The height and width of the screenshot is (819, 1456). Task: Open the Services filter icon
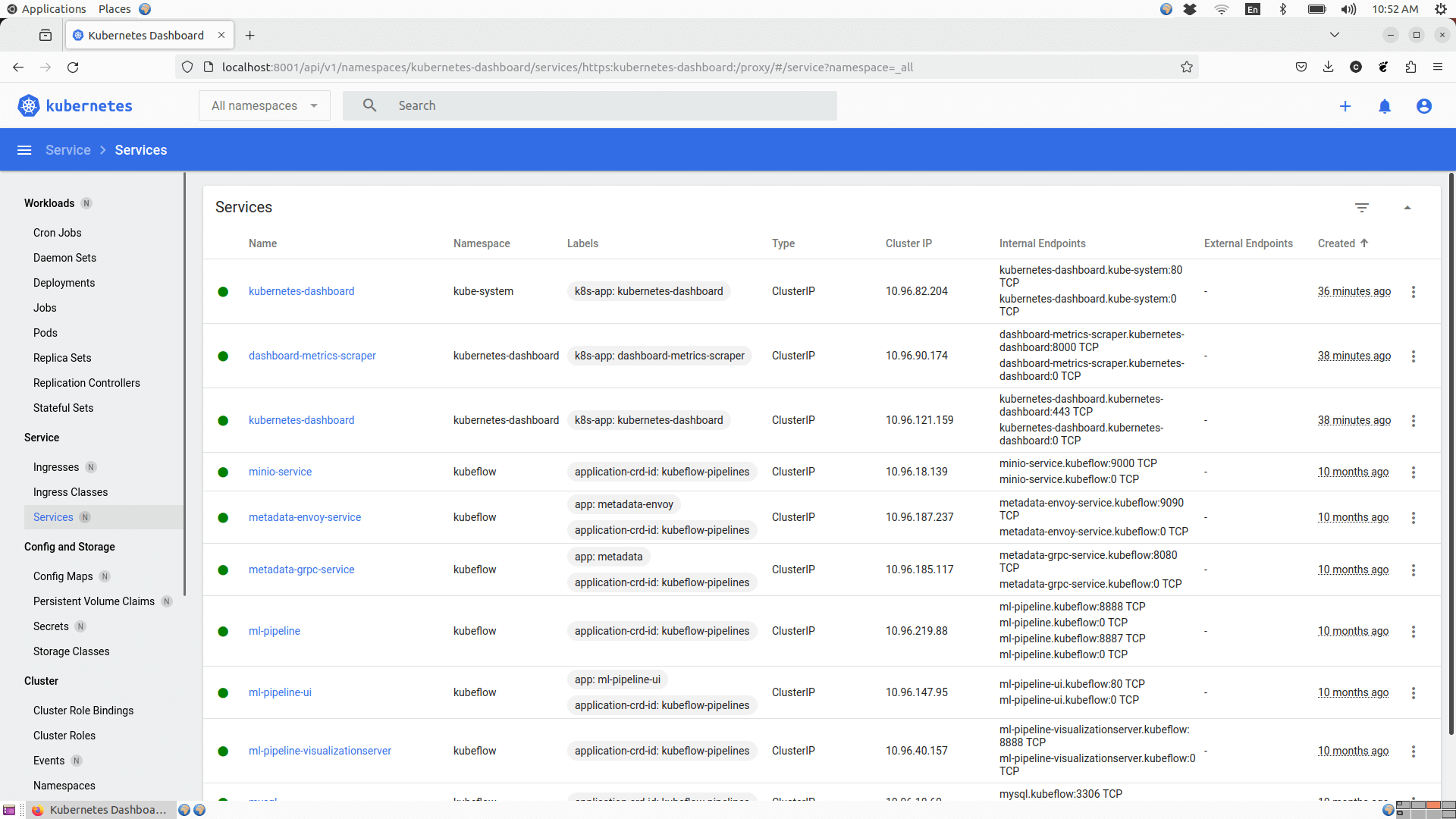tap(1363, 207)
